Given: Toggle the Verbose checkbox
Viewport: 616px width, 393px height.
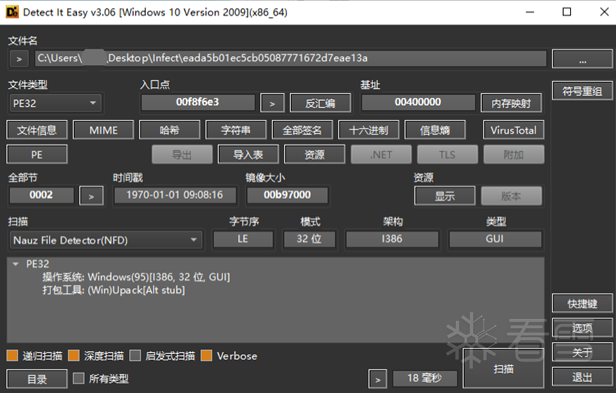Looking at the screenshot, I should pos(206,356).
